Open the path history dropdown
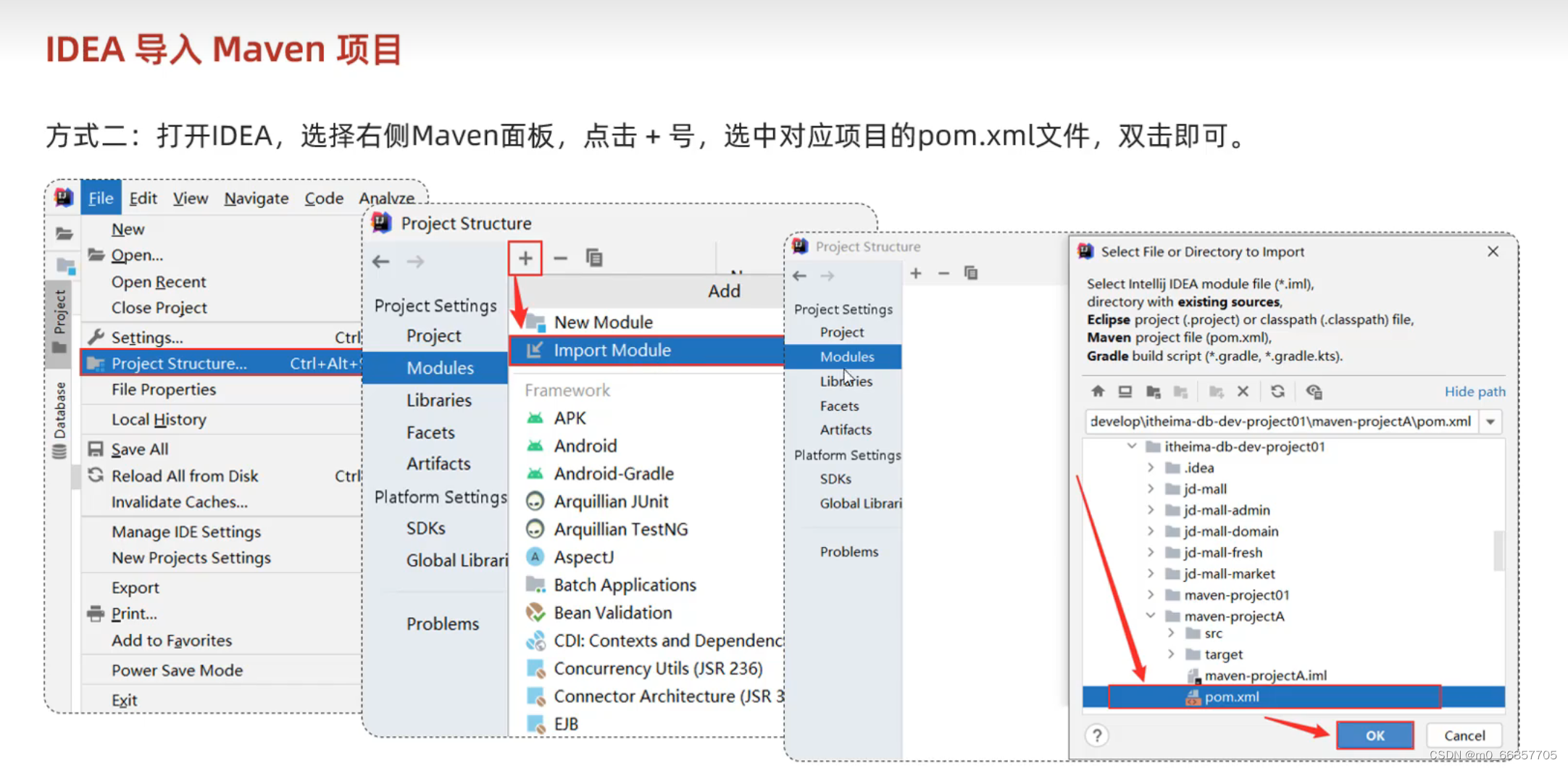Screen dimensions: 1568x768 pos(1490,421)
